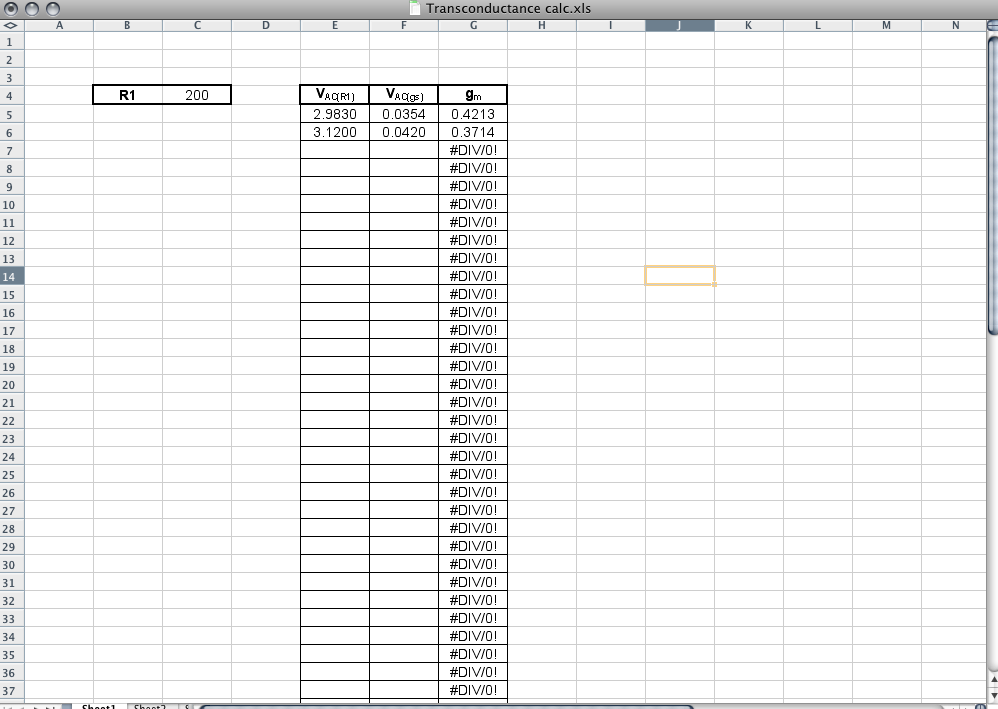Viewport: 998px width, 709px height.
Task: Select column M header
Action: pyautogui.click(x=887, y=25)
